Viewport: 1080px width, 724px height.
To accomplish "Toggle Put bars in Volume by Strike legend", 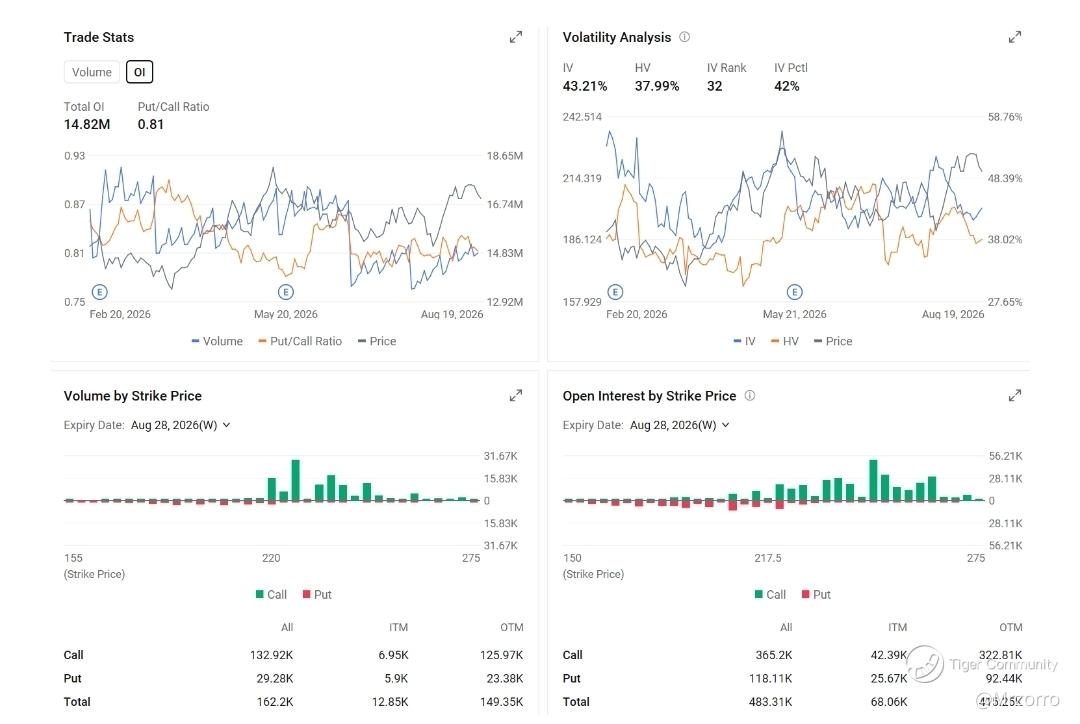I will tap(317, 594).
